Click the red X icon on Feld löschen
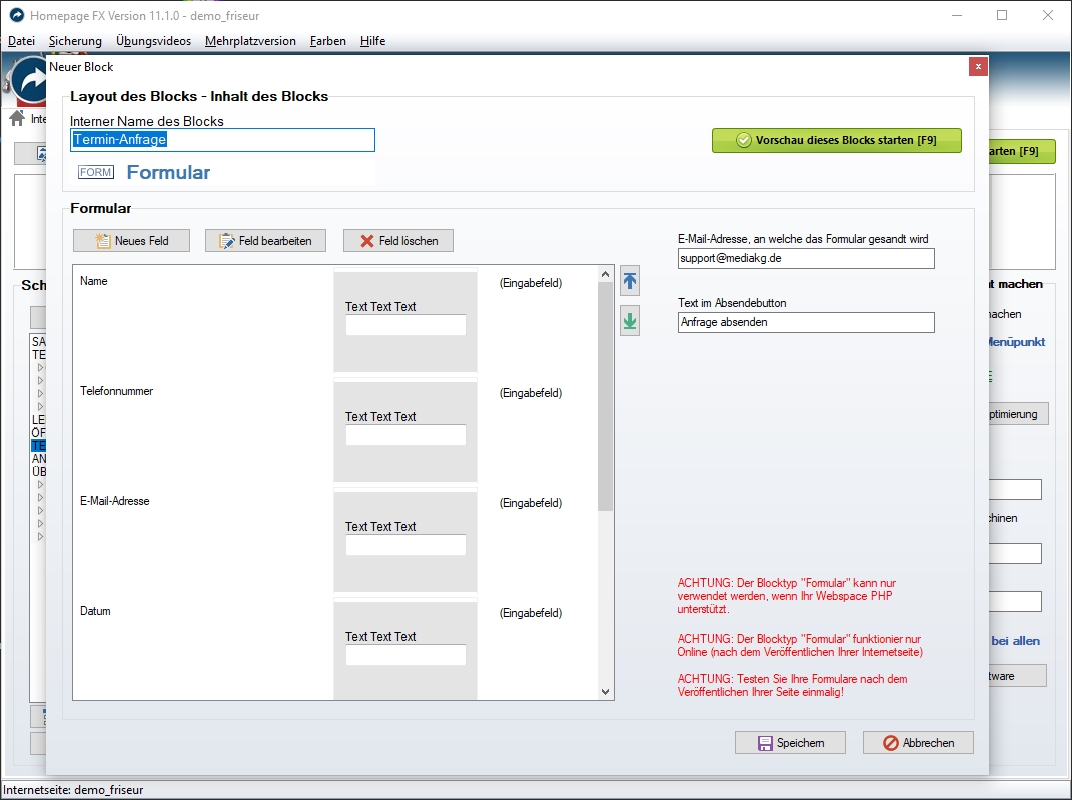 [367, 240]
